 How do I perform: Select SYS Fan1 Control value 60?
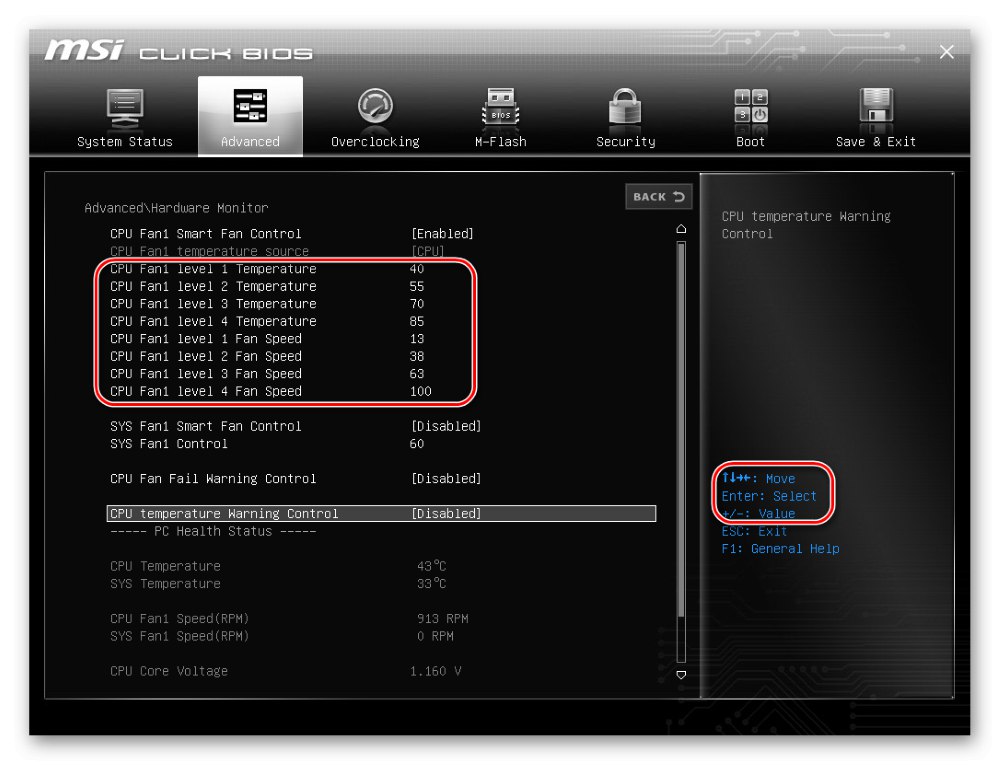tap(416, 444)
